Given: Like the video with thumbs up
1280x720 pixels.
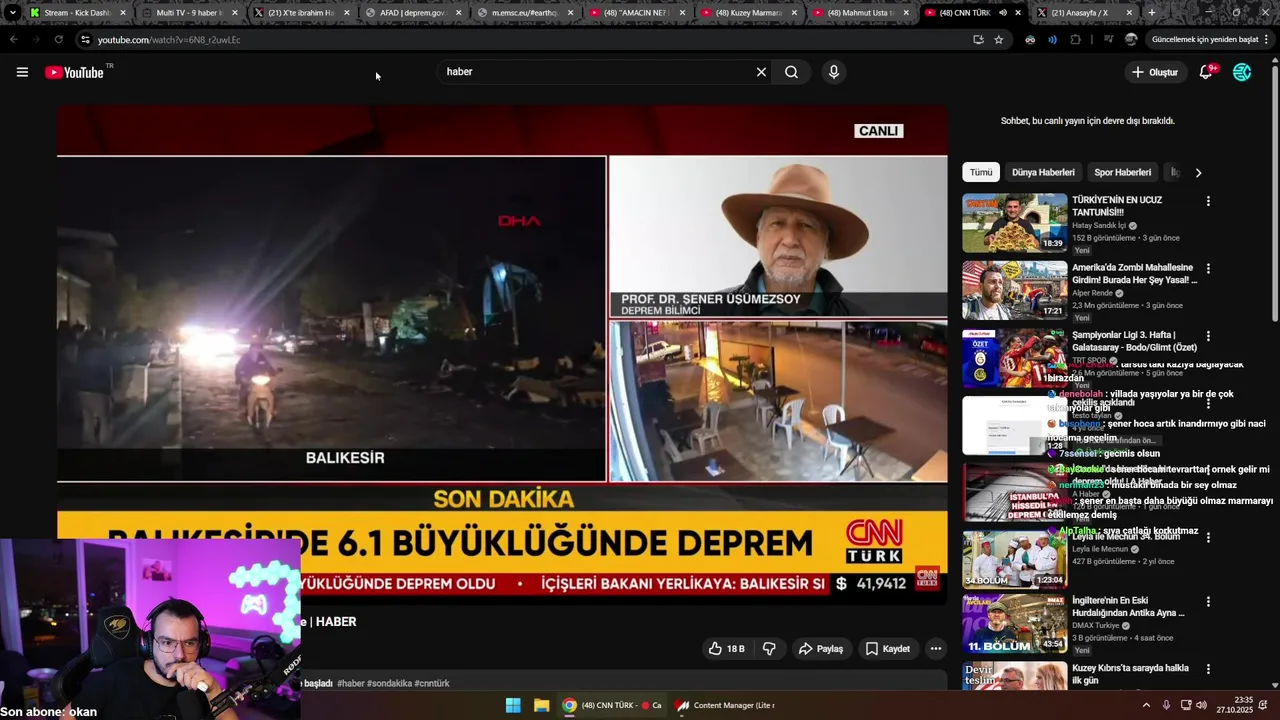Looking at the screenshot, I should click(727, 649).
